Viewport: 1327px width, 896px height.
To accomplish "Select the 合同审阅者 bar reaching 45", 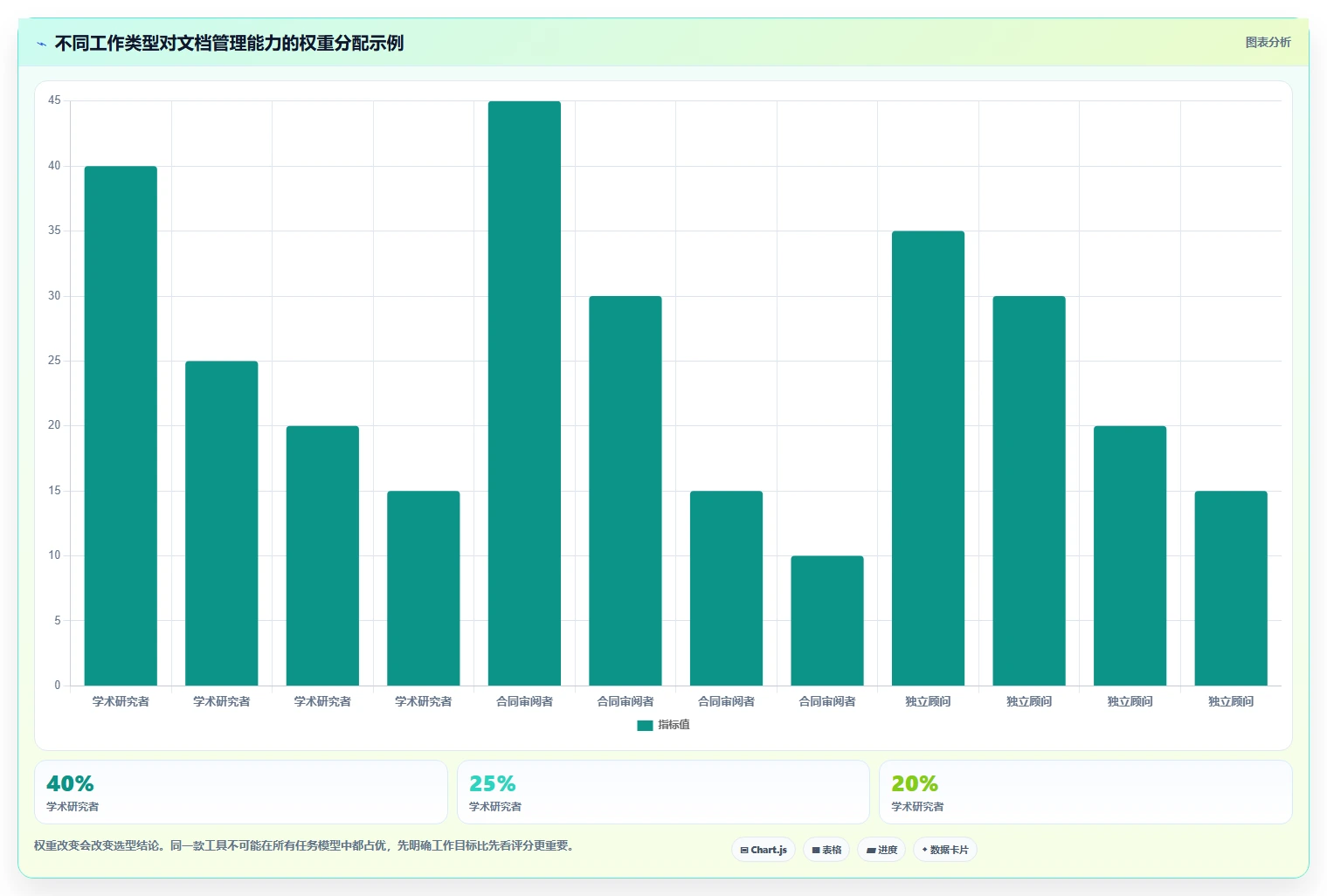I will click(524, 393).
